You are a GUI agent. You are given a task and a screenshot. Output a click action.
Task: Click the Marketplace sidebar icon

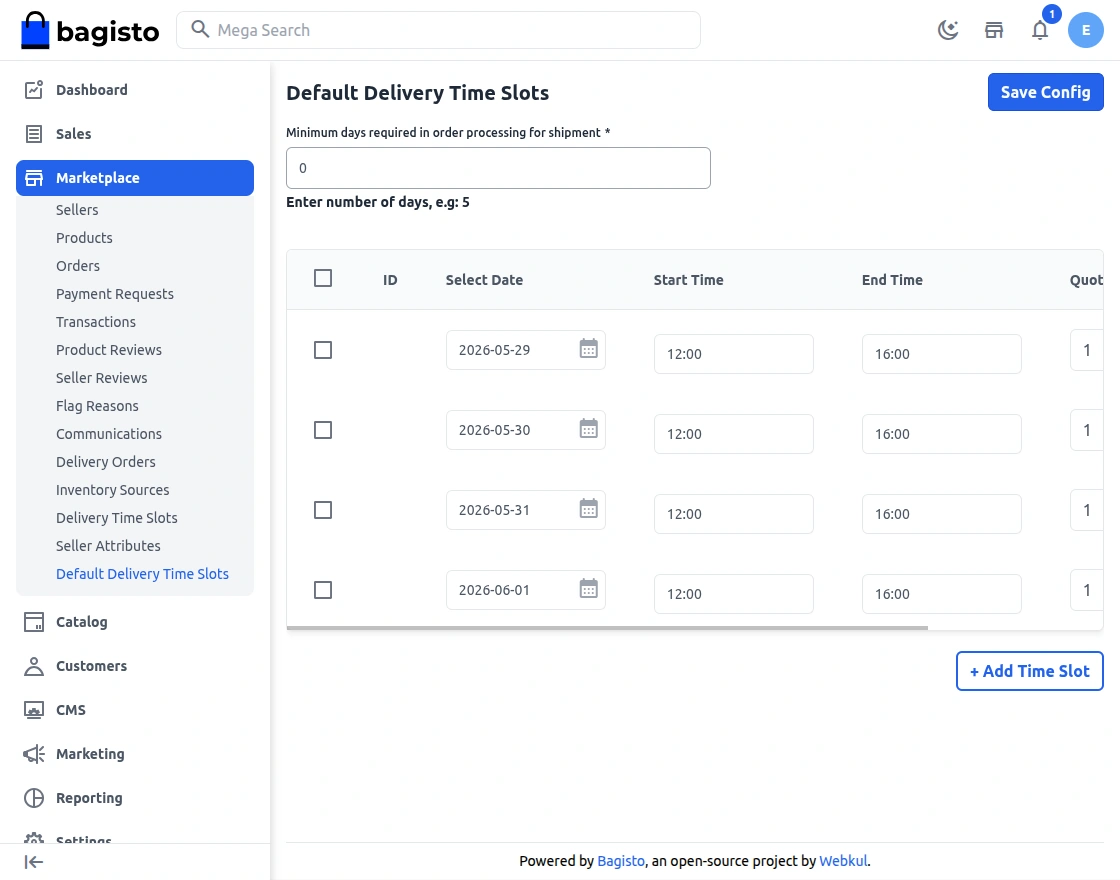click(34, 178)
